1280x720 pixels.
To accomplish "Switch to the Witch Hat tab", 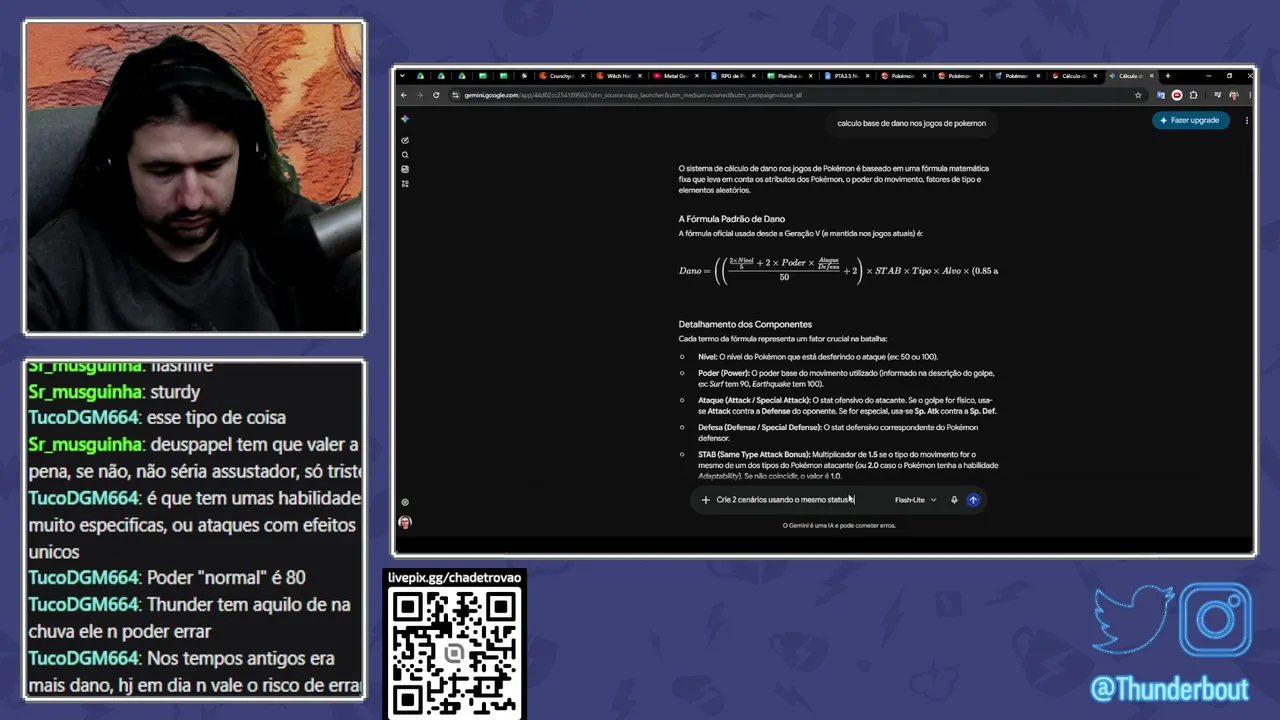I will (621, 76).
